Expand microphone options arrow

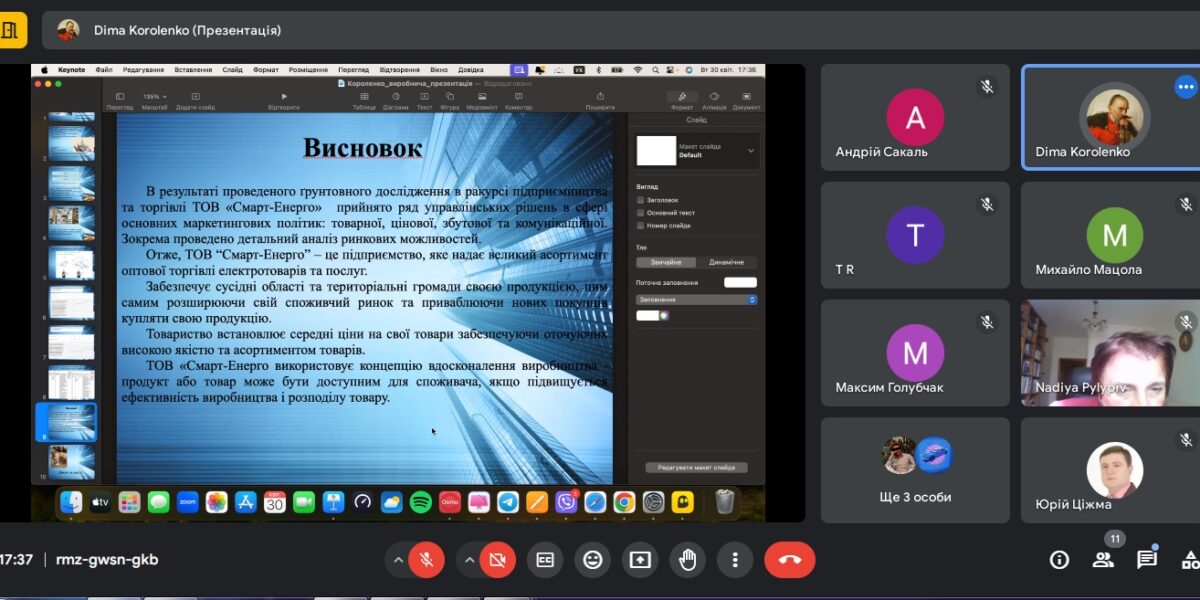(x=398, y=560)
